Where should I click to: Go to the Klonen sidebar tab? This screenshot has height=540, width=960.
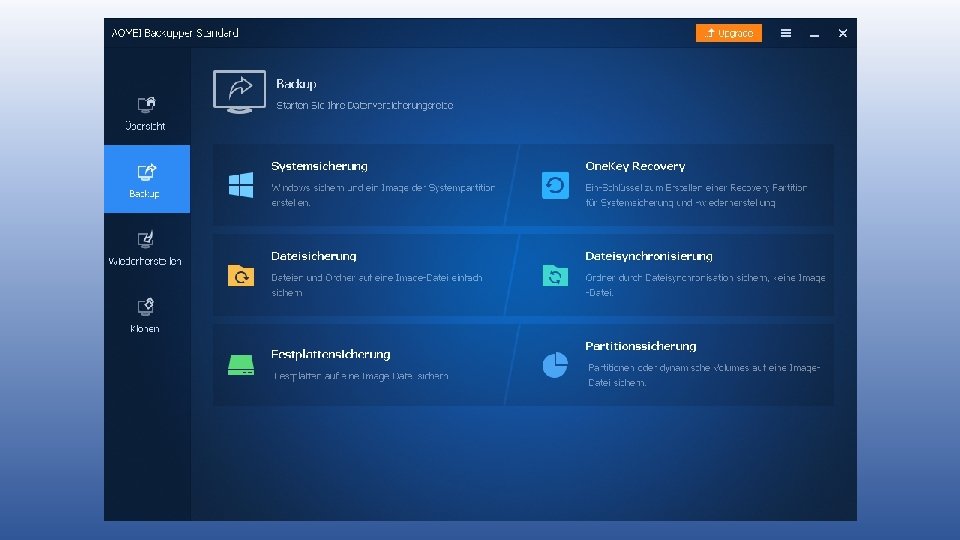[x=146, y=315]
